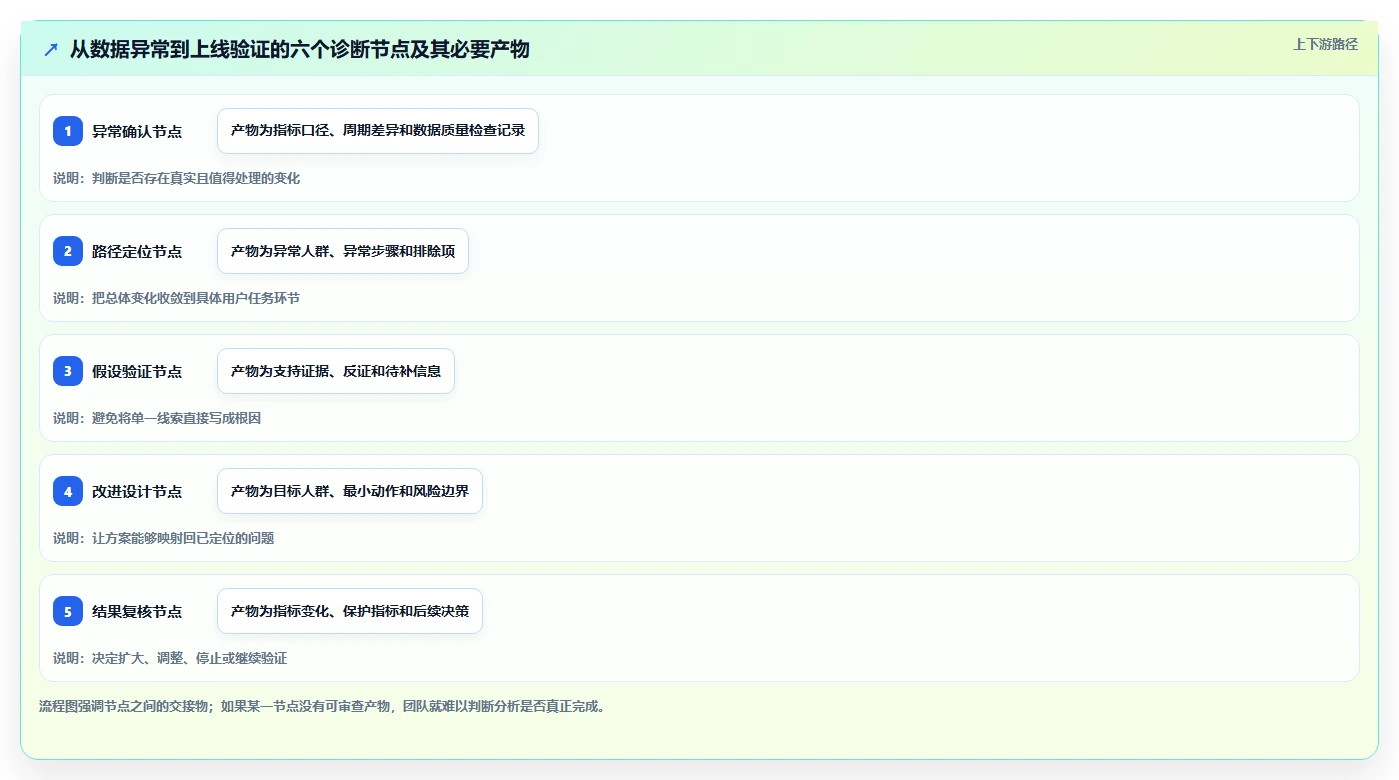
Task: Click the chip 产物为目标人群、最小动作和风险边界
Action: point(350,491)
